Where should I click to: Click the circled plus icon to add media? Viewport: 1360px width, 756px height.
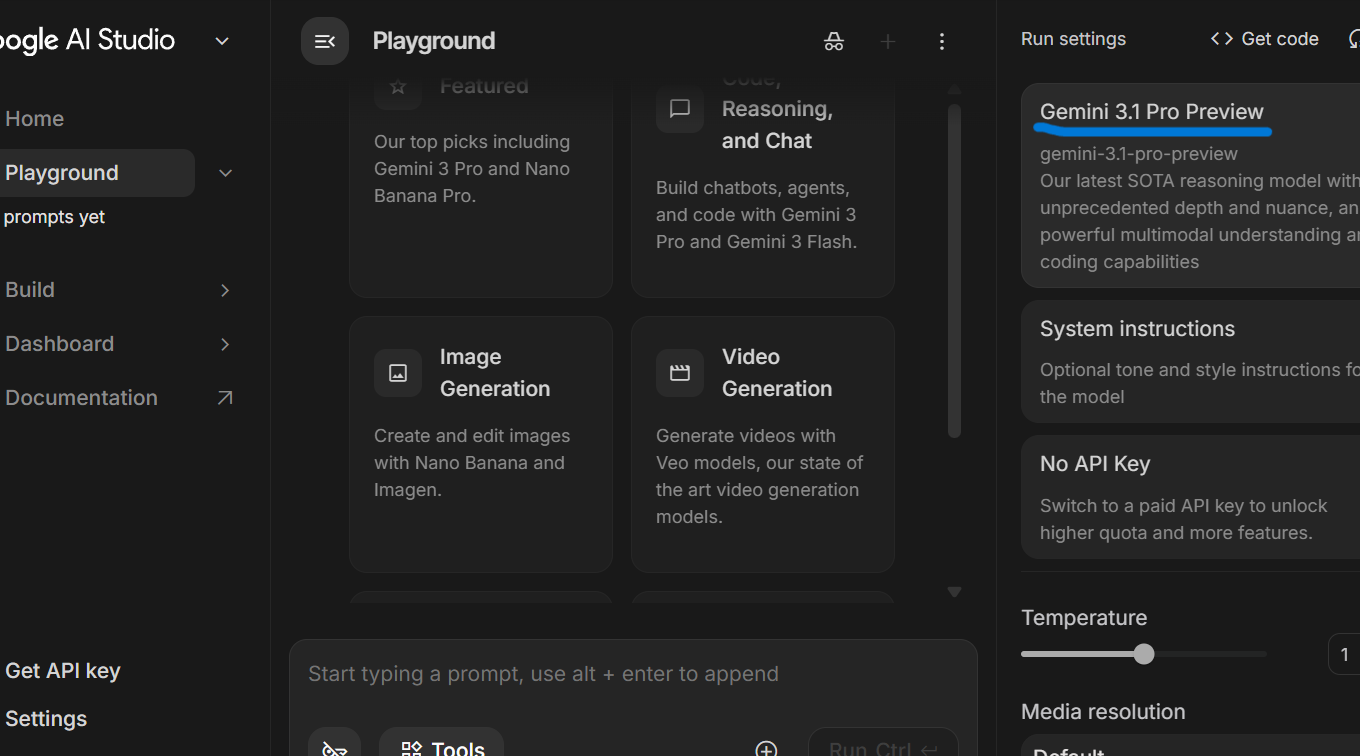click(766, 749)
